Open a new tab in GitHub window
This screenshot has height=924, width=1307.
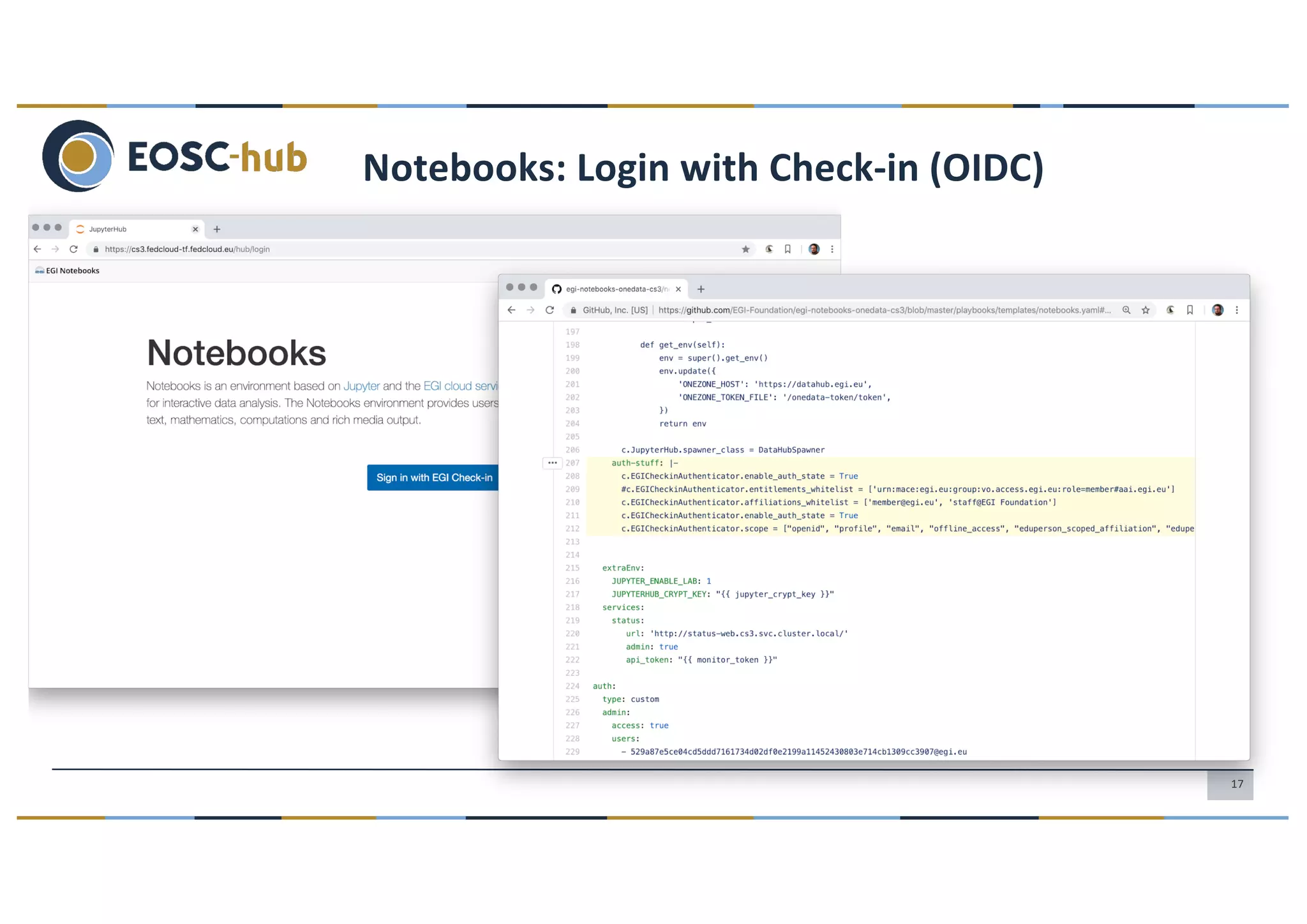click(x=701, y=289)
